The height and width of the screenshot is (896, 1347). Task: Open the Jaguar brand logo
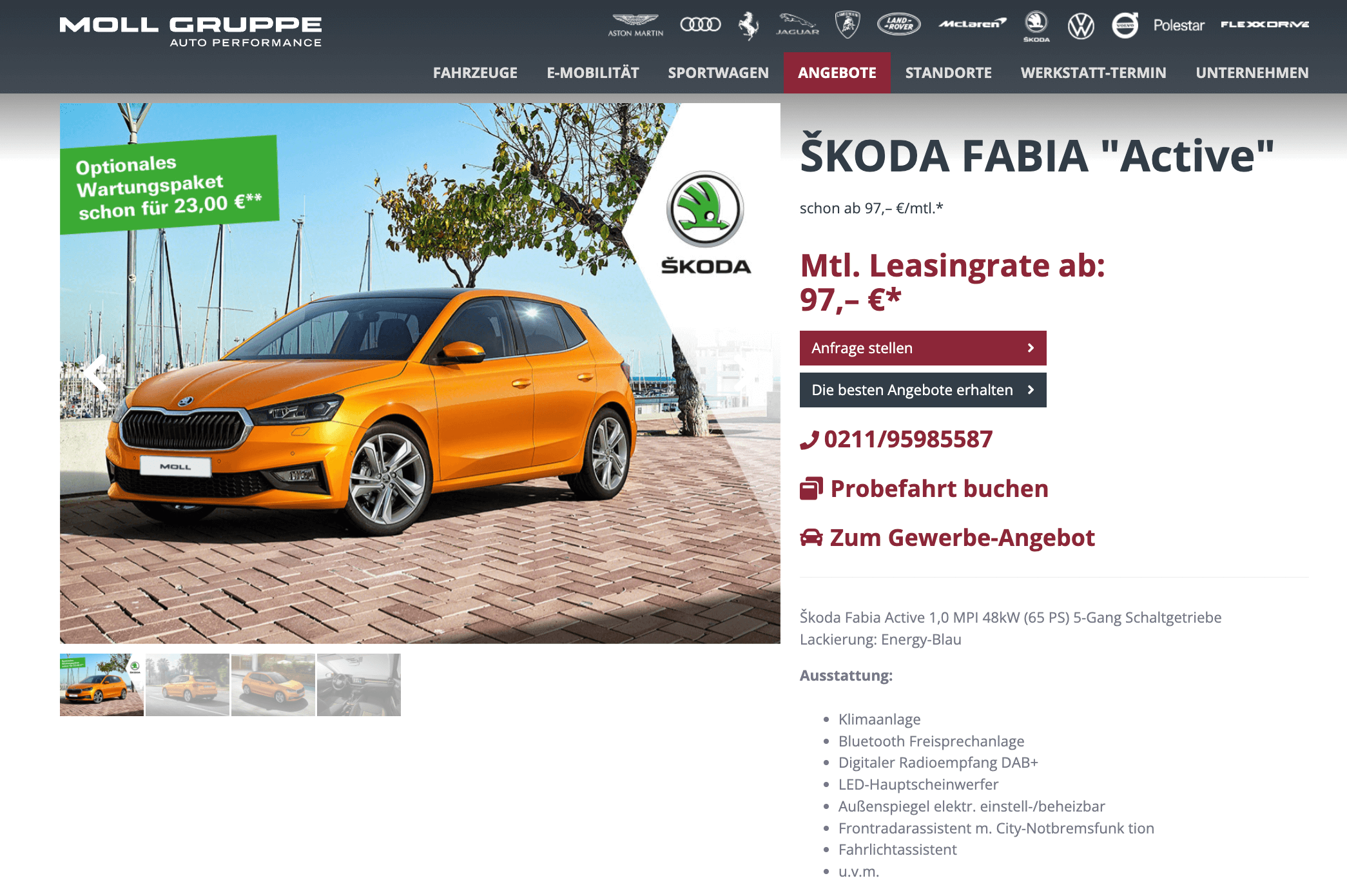coord(797,24)
